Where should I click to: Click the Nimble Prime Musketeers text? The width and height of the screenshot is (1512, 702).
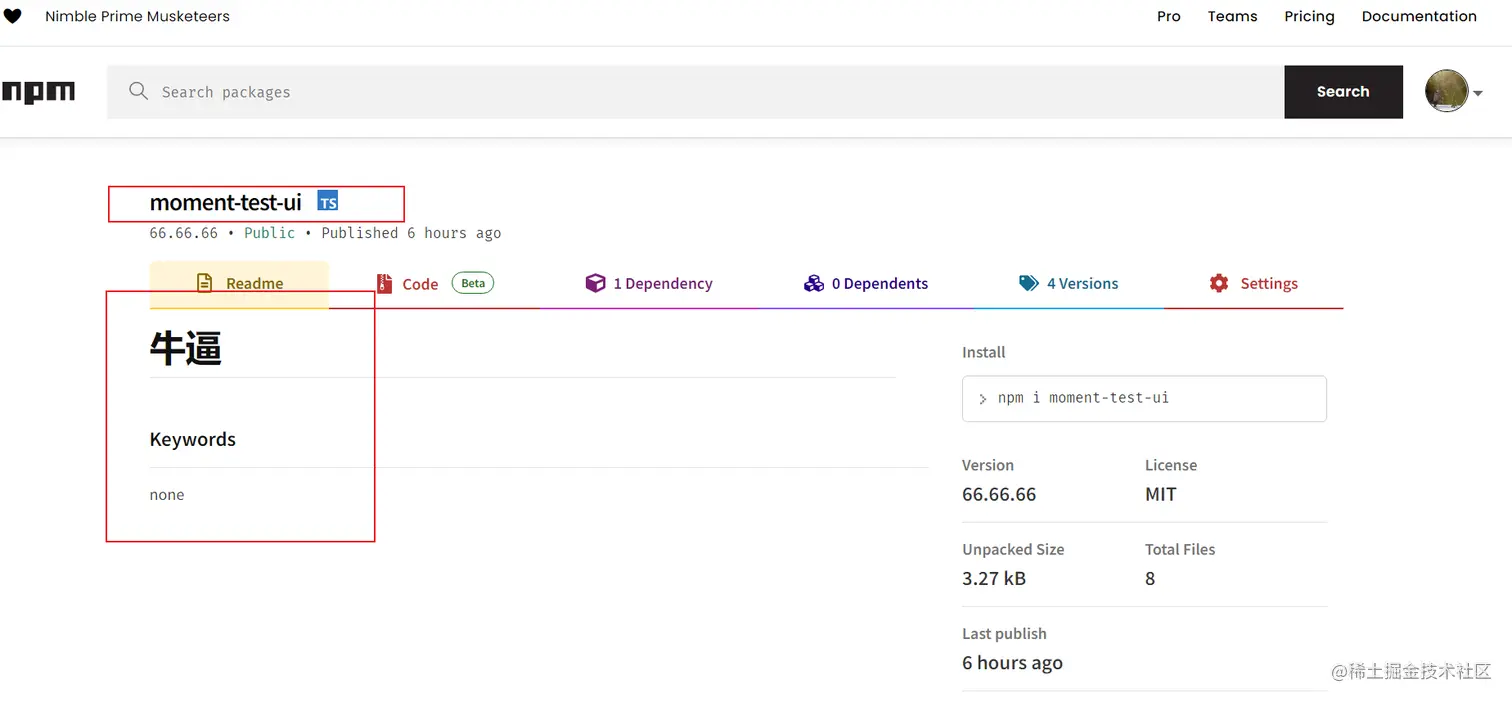[137, 16]
